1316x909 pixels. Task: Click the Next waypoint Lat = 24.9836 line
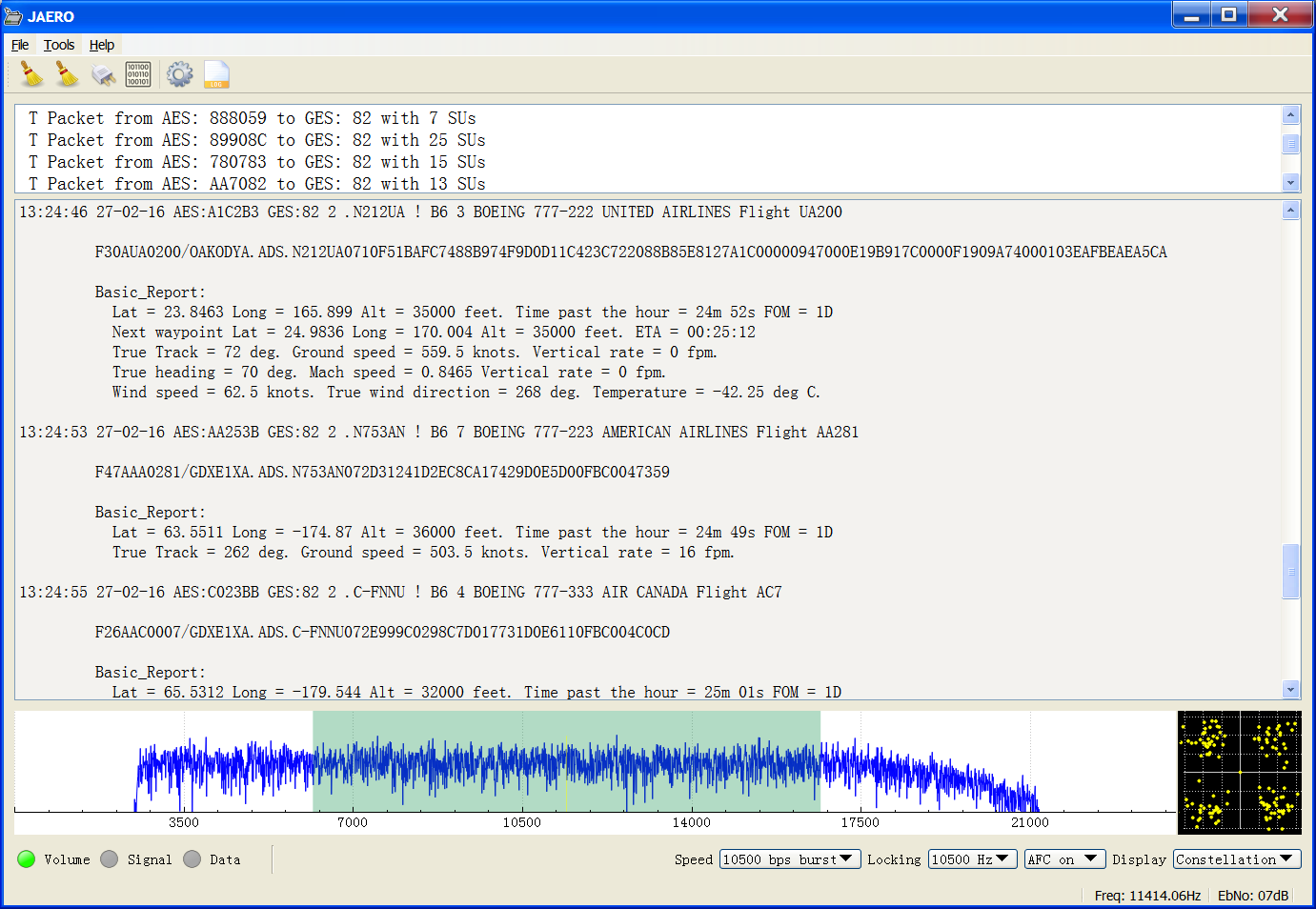pyautogui.click(x=434, y=332)
